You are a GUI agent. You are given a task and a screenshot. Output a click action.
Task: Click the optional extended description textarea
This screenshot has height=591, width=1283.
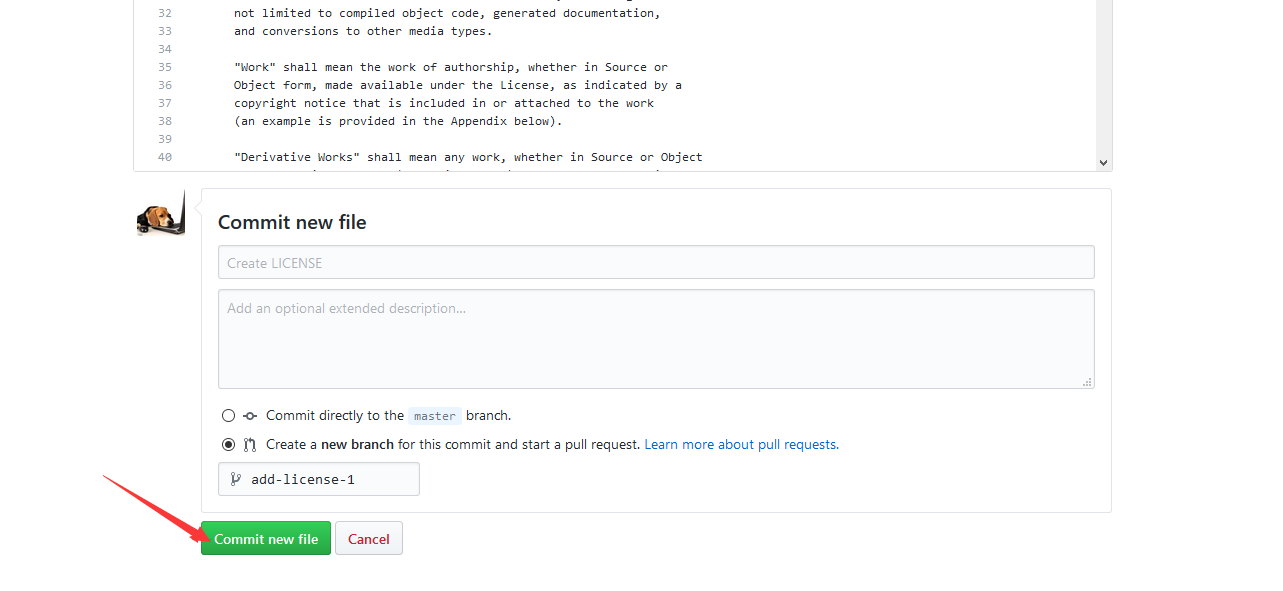click(x=656, y=338)
